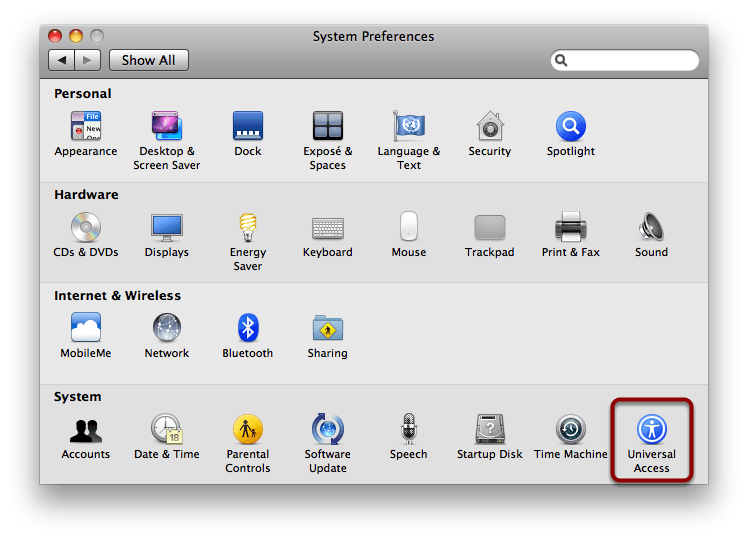Minimize window with the yellow button
The height and width of the screenshot is (539, 748).
point(76,36)
